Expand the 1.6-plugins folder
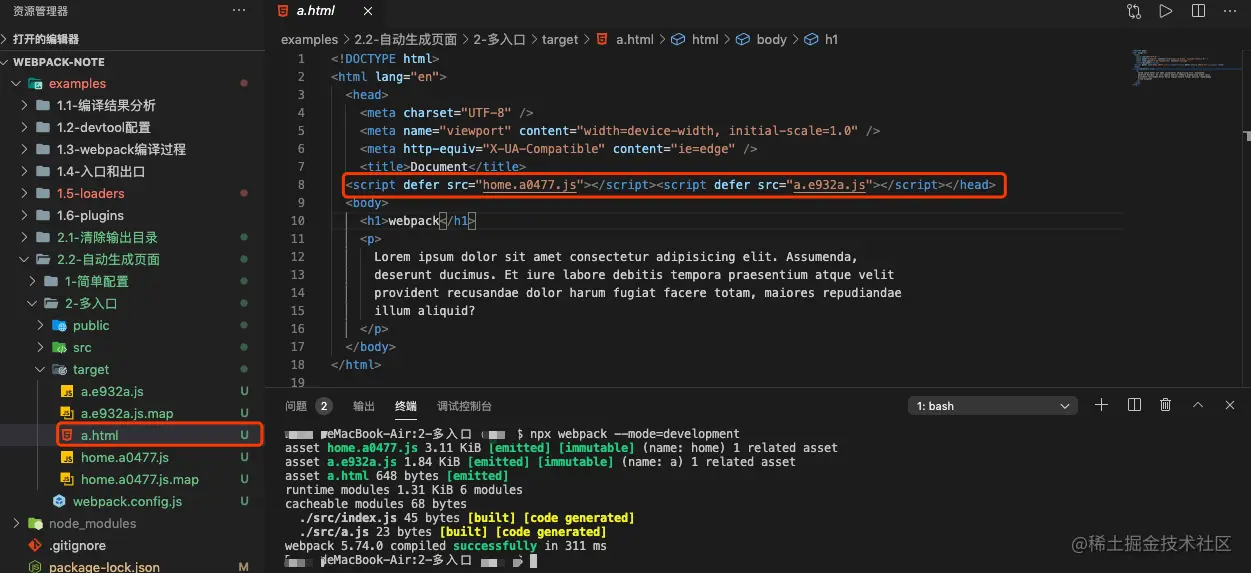Viewport: 1251px width, 573px height. (x=90, y=215)
